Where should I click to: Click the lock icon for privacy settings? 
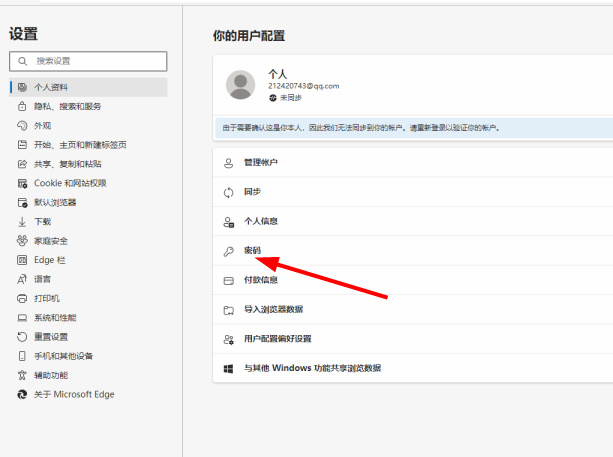22,106
